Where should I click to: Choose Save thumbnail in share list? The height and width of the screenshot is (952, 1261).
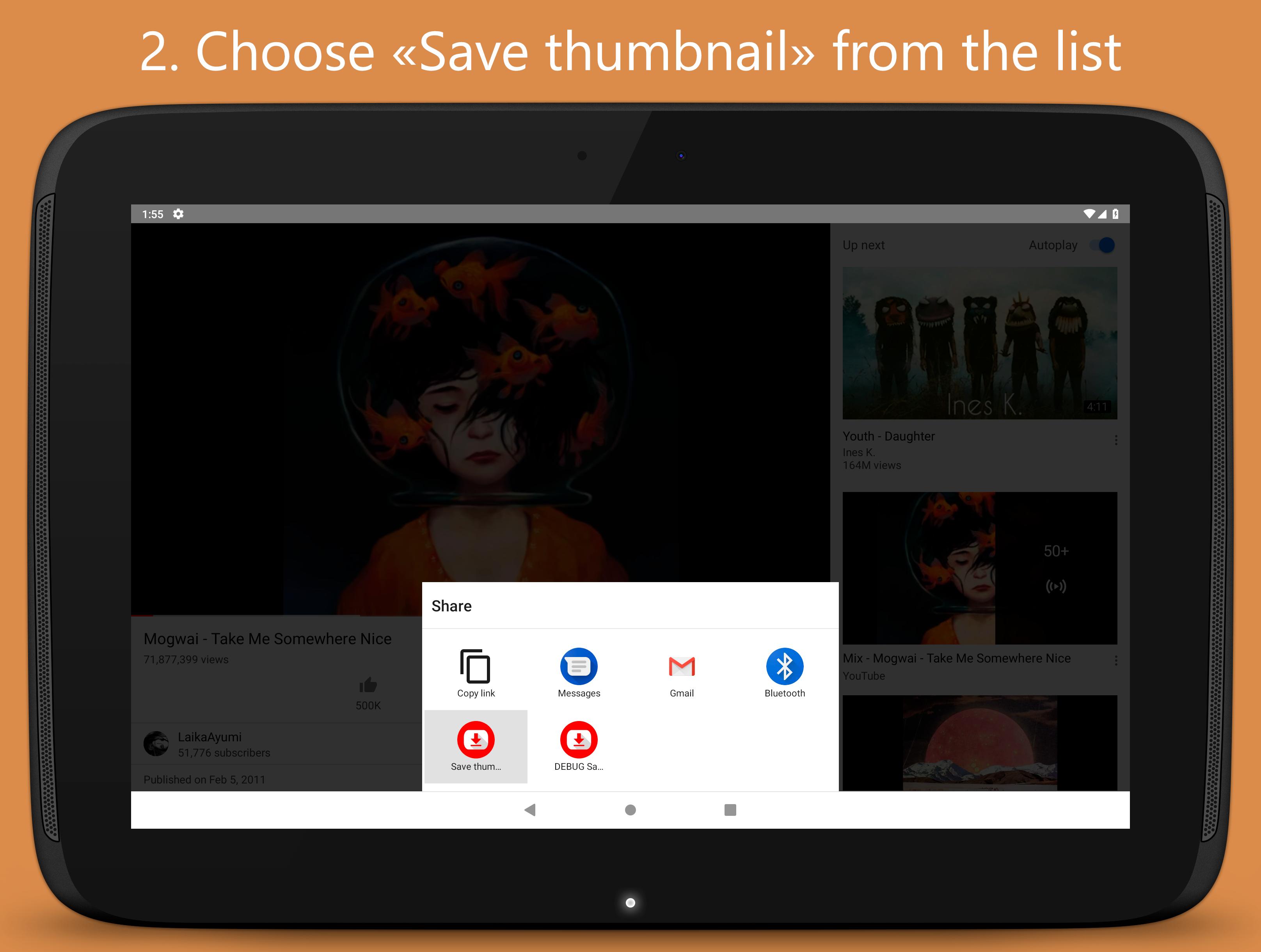[x=476, y=746]
